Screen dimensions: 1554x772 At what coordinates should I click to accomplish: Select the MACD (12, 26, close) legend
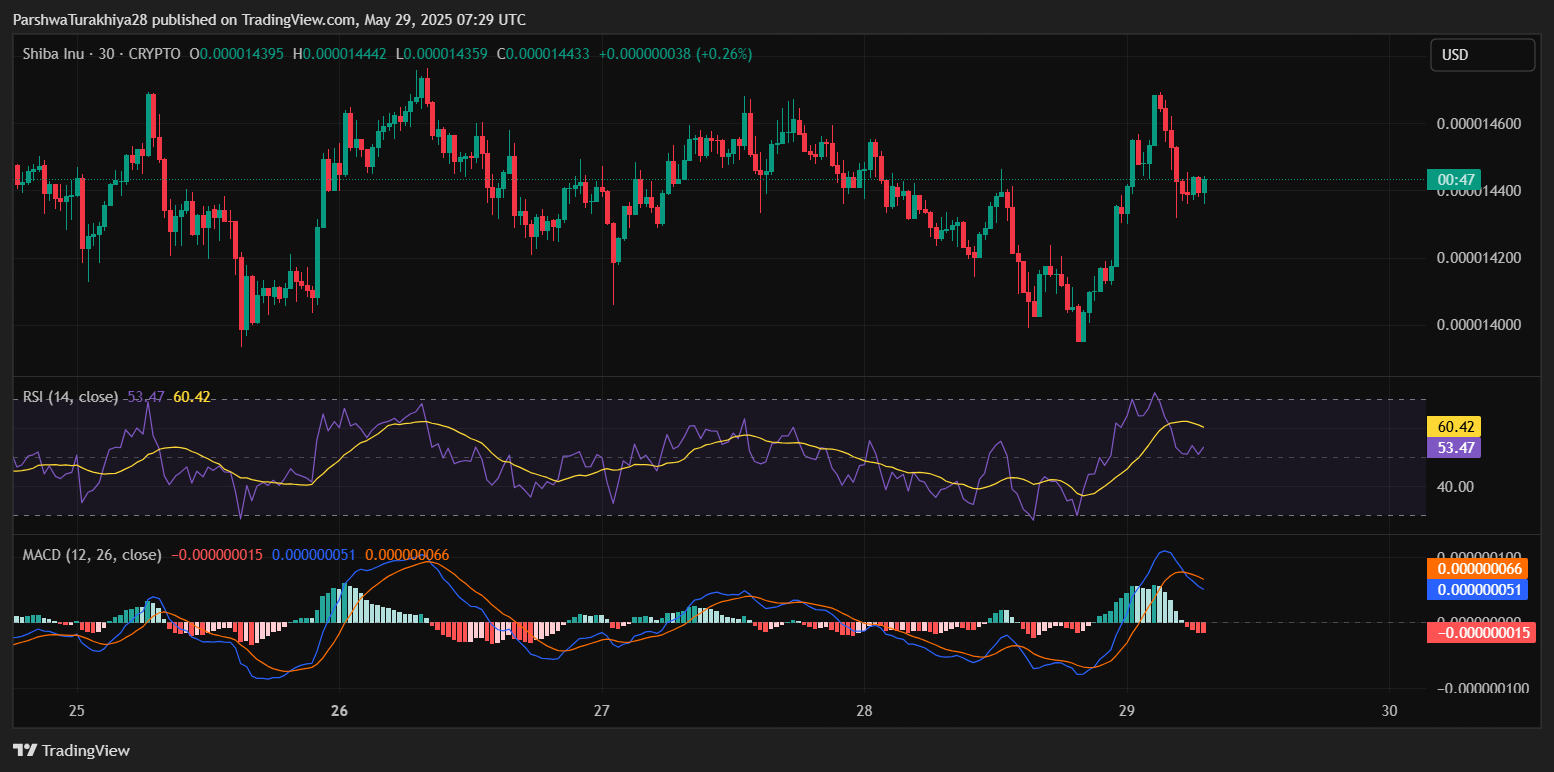coord(92,554)
